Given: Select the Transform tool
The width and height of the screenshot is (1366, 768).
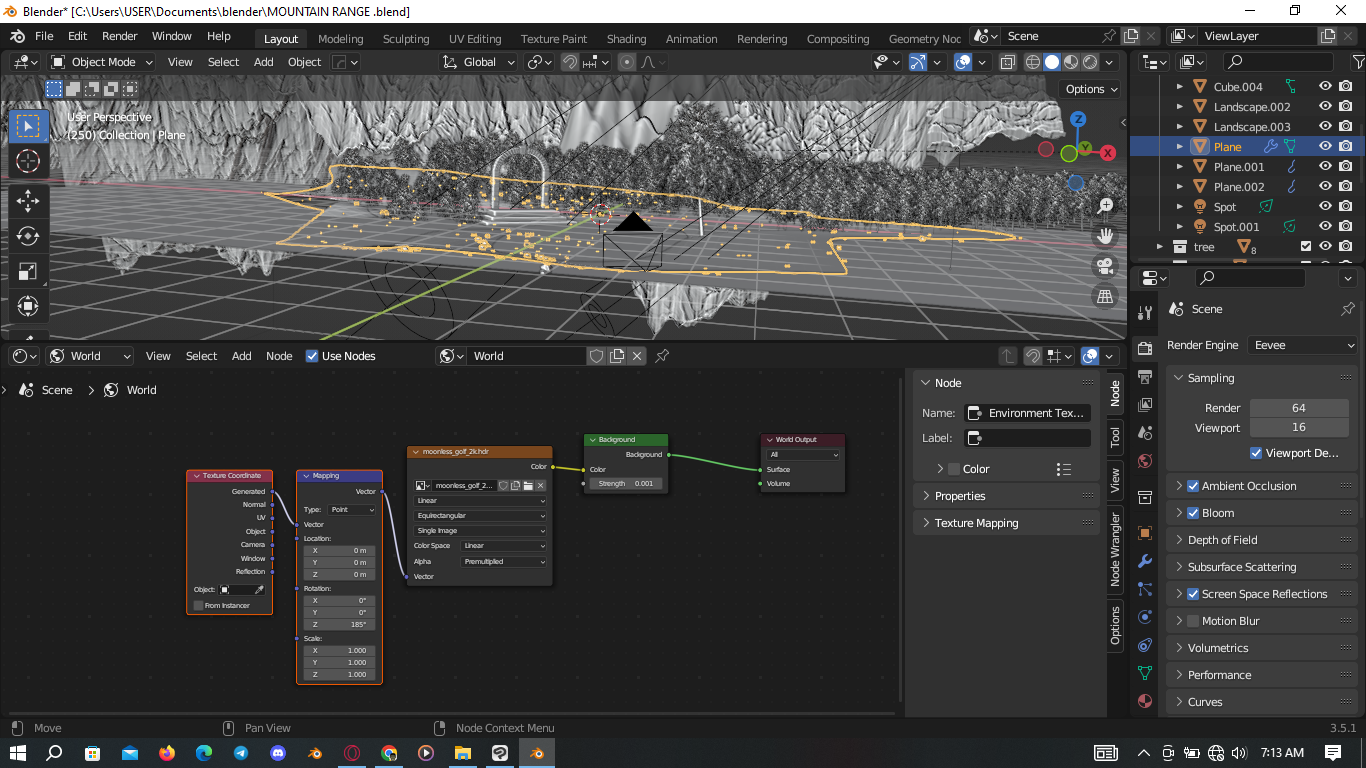Looking at the screenshot, I should 28,306.
